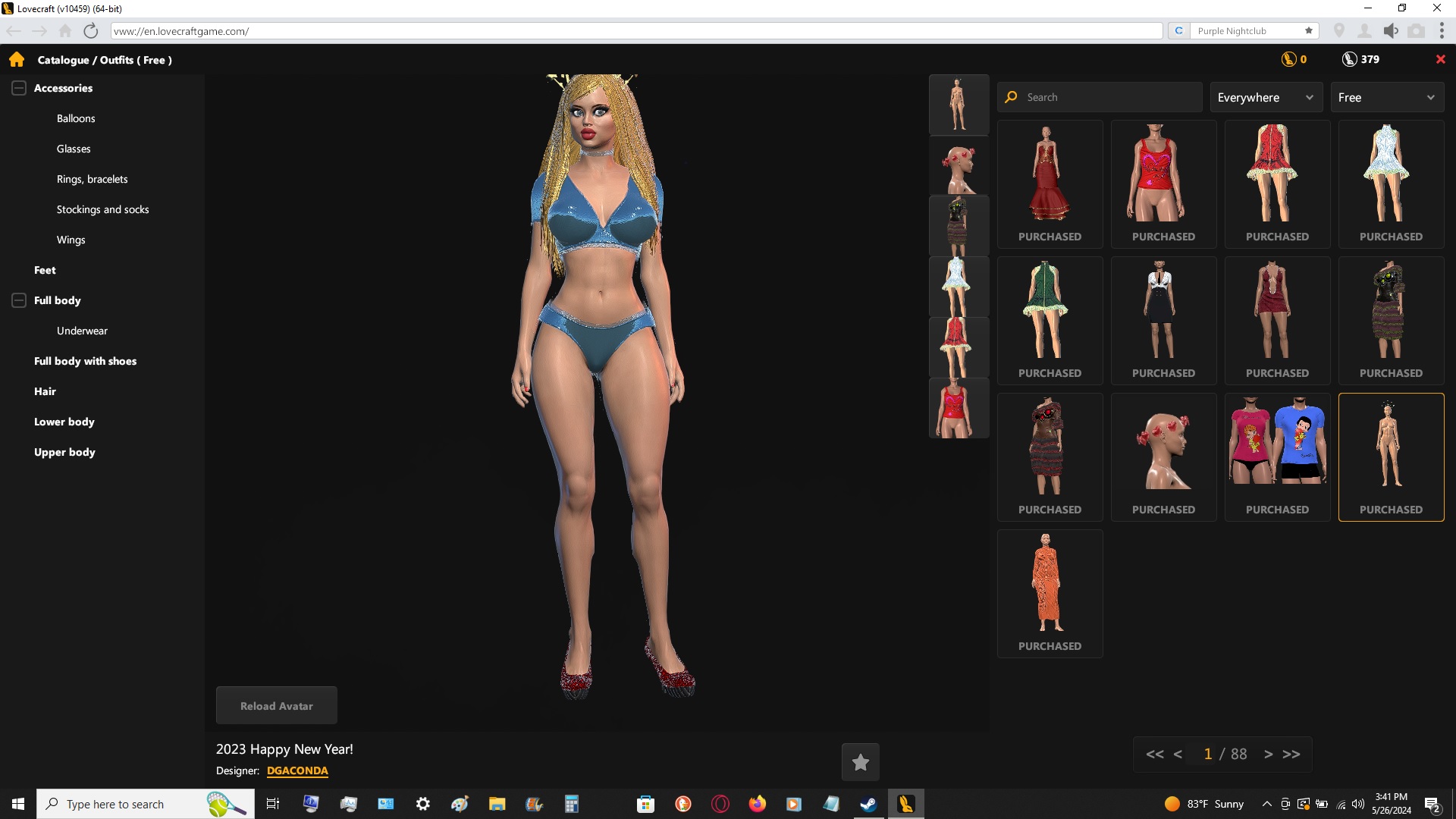Image resolution: width=1456 pixels, height=819 pixels.
Task: Click the speaker volume icon in toolbar
Action: click(1390, 31)
